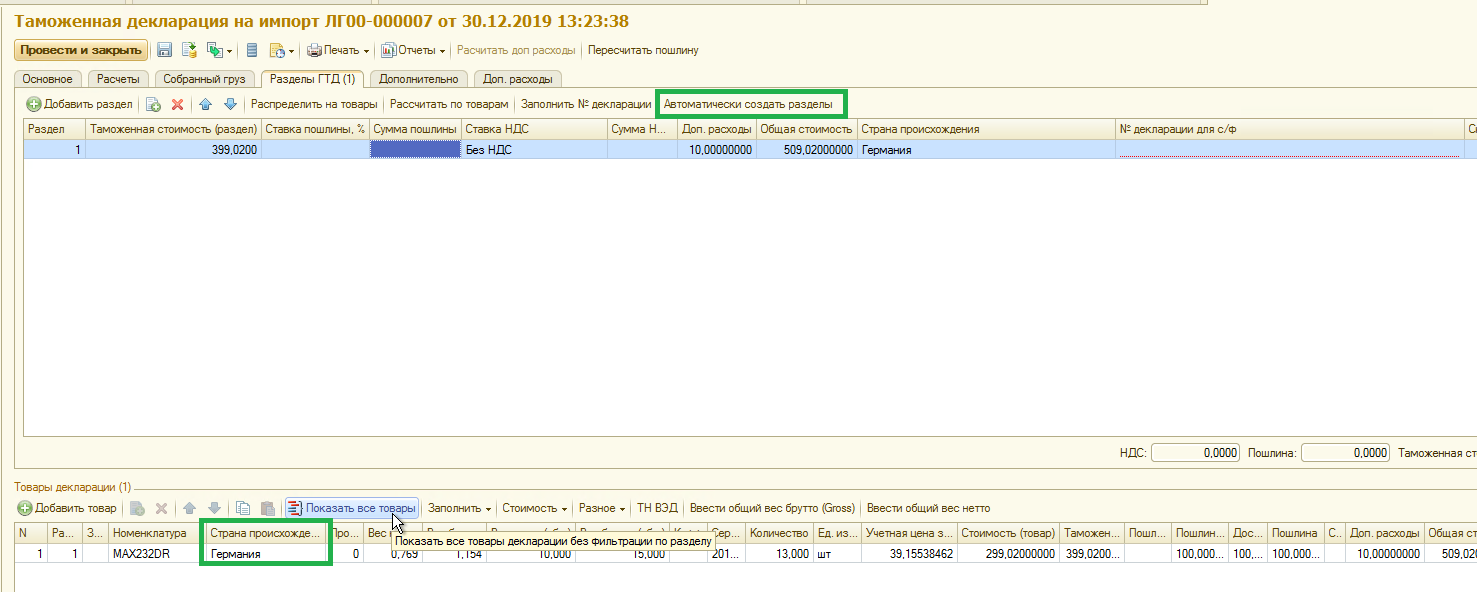
Task: Click red X delete icon in sections toolbar
Action: pyautogui.click(x=177, y=104)
